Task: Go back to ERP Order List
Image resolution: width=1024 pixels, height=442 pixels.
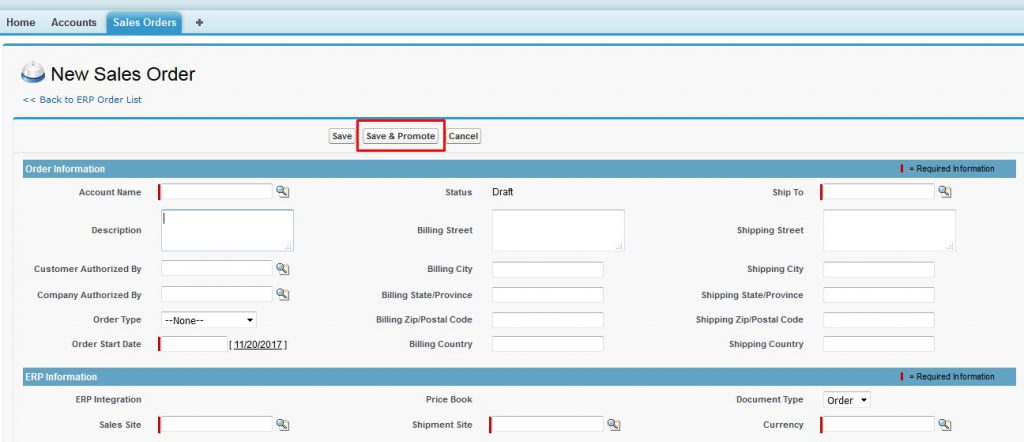Action: [x=82, y=100]
